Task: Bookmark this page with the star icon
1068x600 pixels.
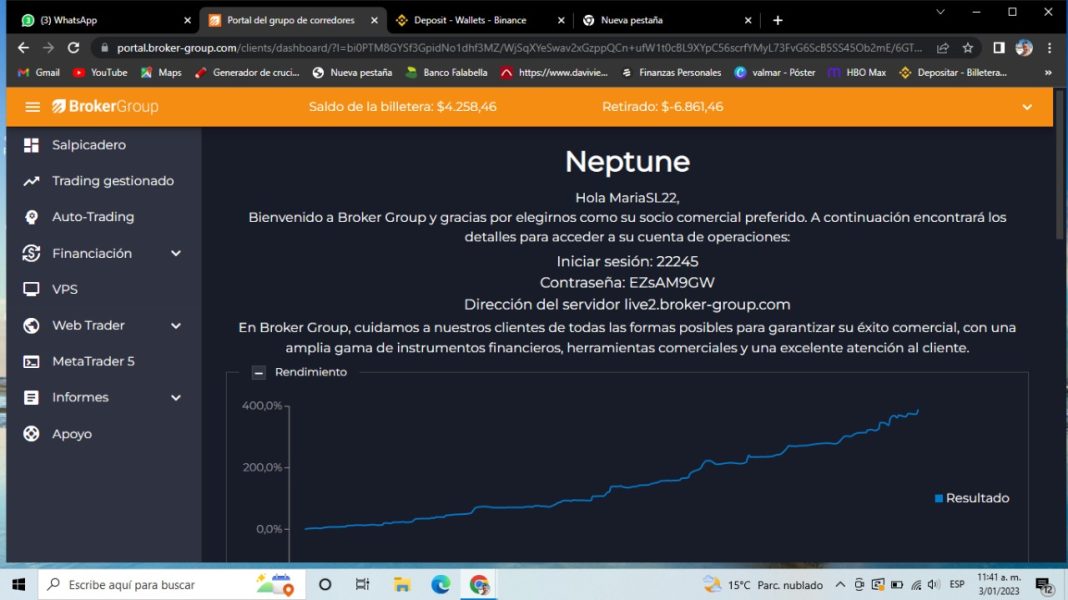Action: (968, 48)
